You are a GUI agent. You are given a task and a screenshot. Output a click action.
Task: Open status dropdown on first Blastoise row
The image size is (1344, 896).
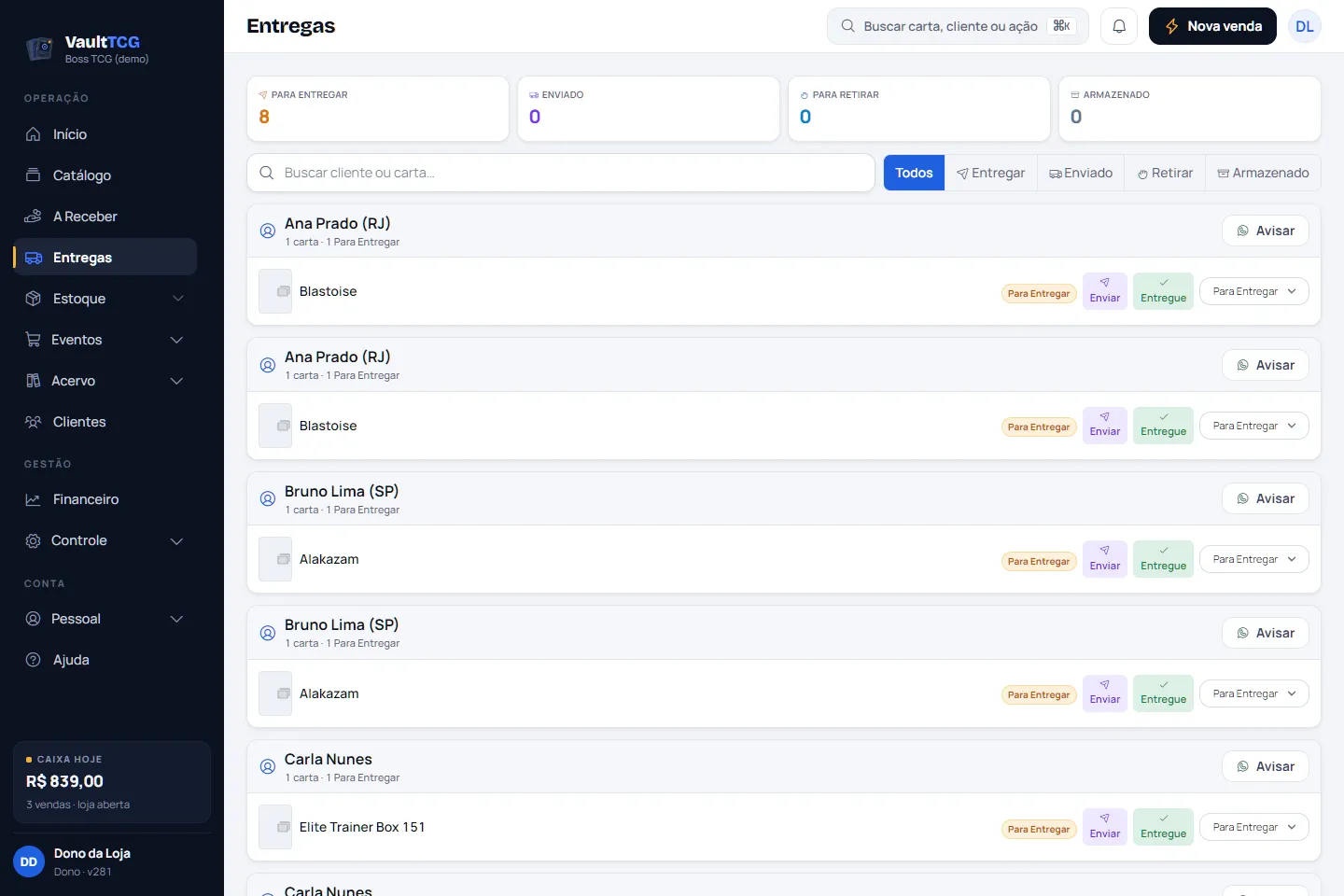click(1253, 291)
